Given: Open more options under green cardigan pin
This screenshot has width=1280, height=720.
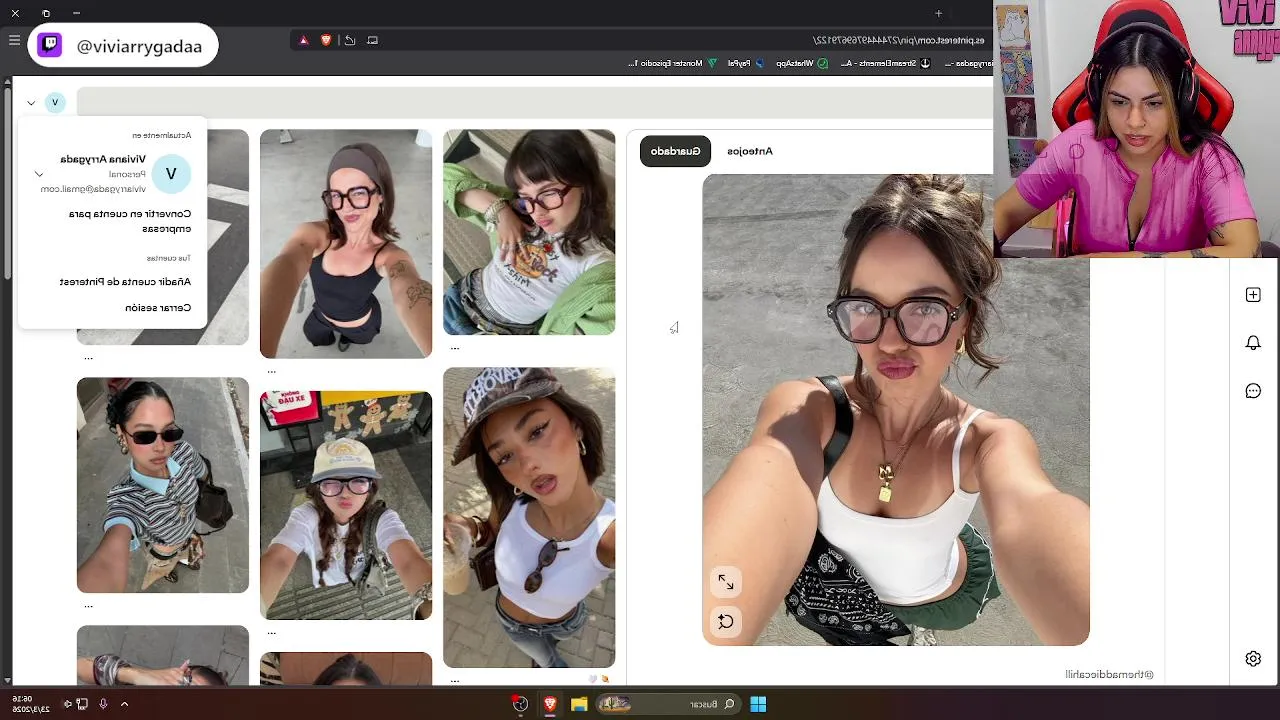Looking at the screenshot, I should click(454, 348).
